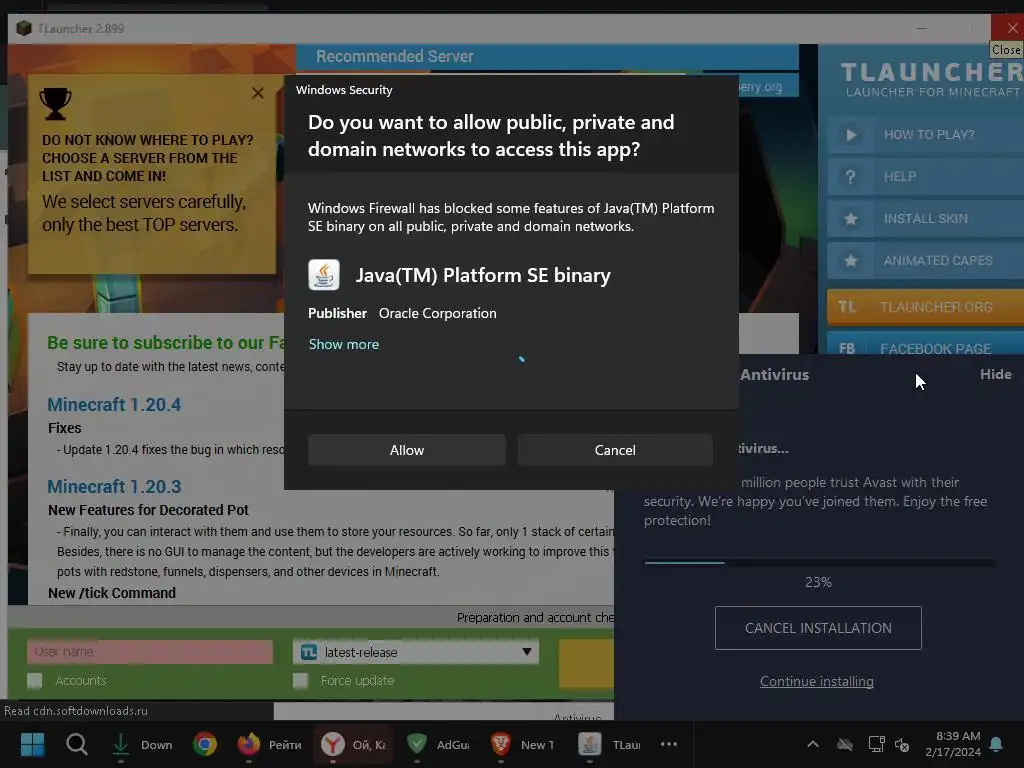
Task: Open Brave browser from taskbar
Action: 522,744
